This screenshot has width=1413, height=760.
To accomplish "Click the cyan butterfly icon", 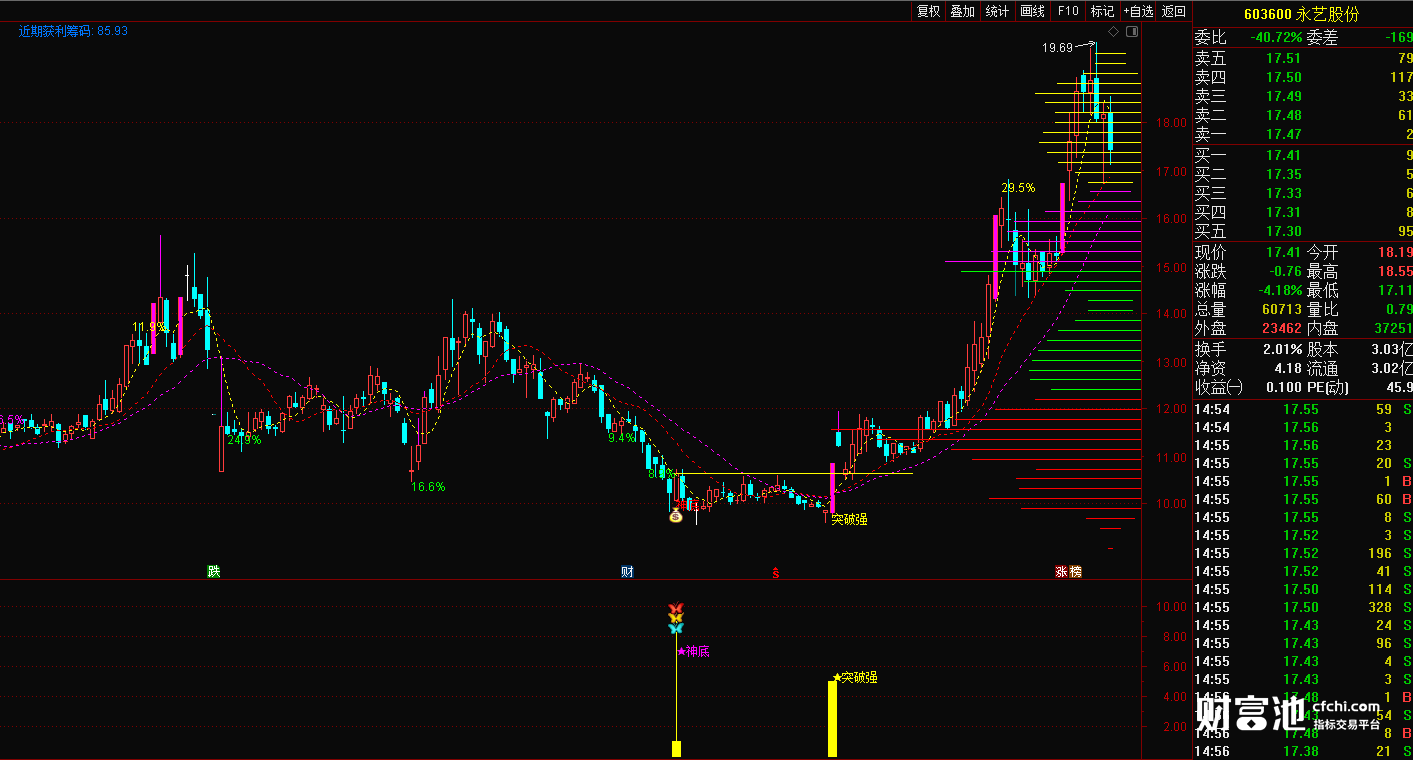I will tap(675, 628).
